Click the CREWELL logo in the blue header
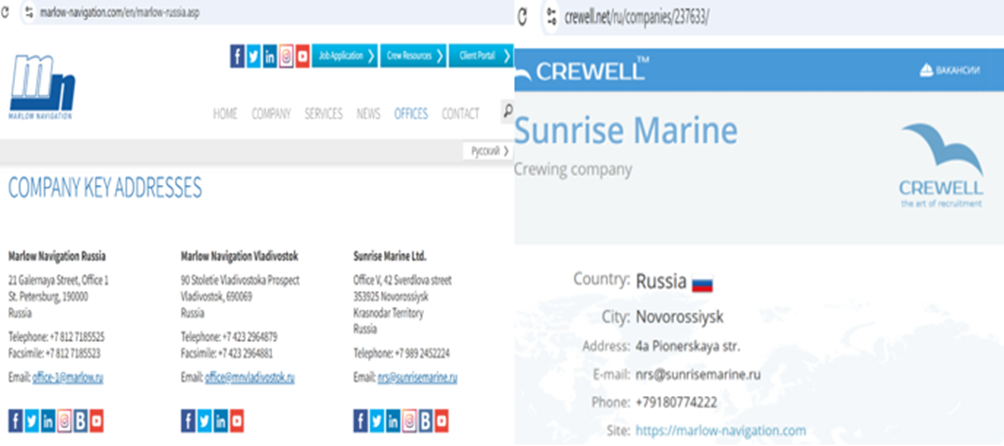The width and height of the screenshot is (1004, 446). click(581, 70)
